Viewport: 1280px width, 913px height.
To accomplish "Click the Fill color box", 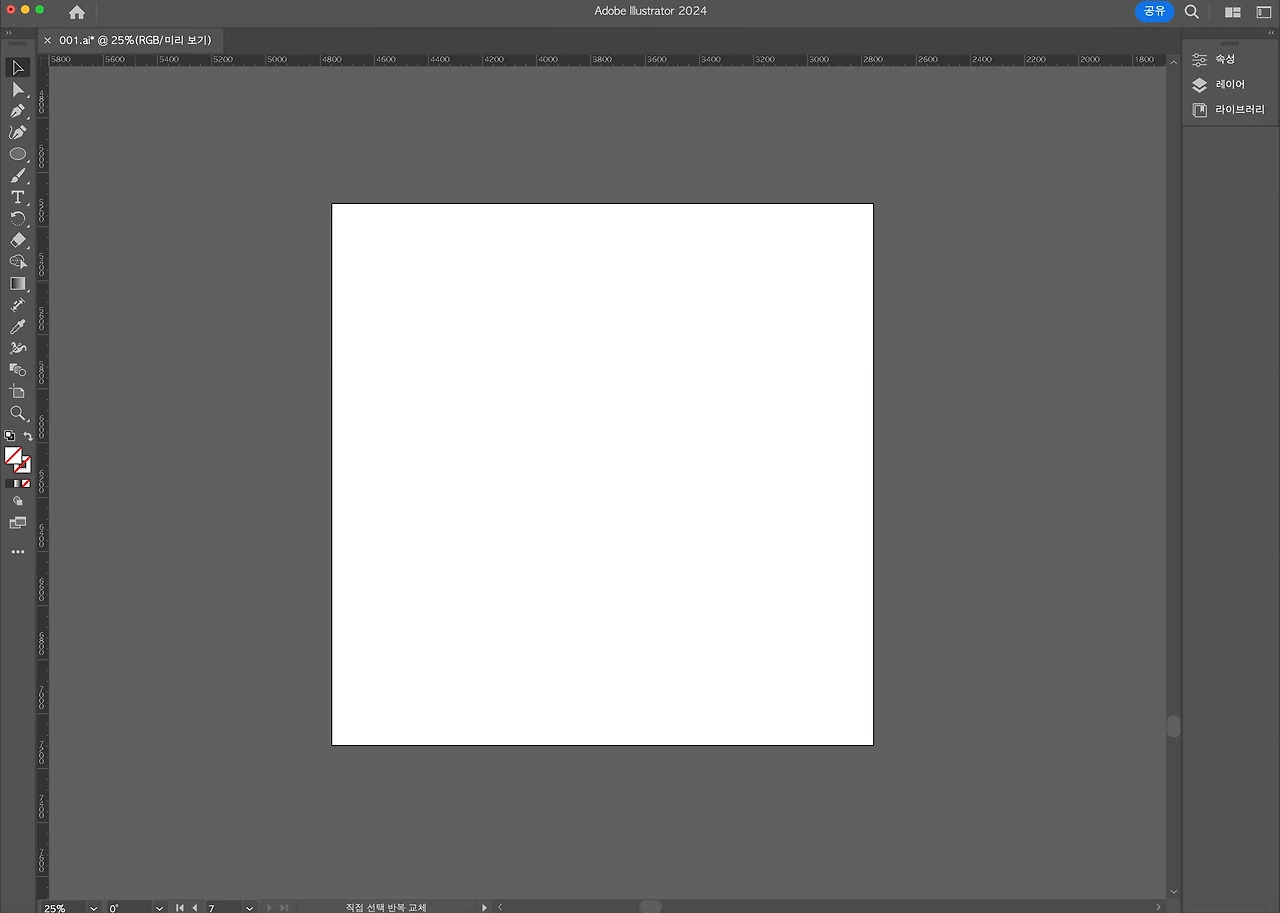I will tap(13, 456).
